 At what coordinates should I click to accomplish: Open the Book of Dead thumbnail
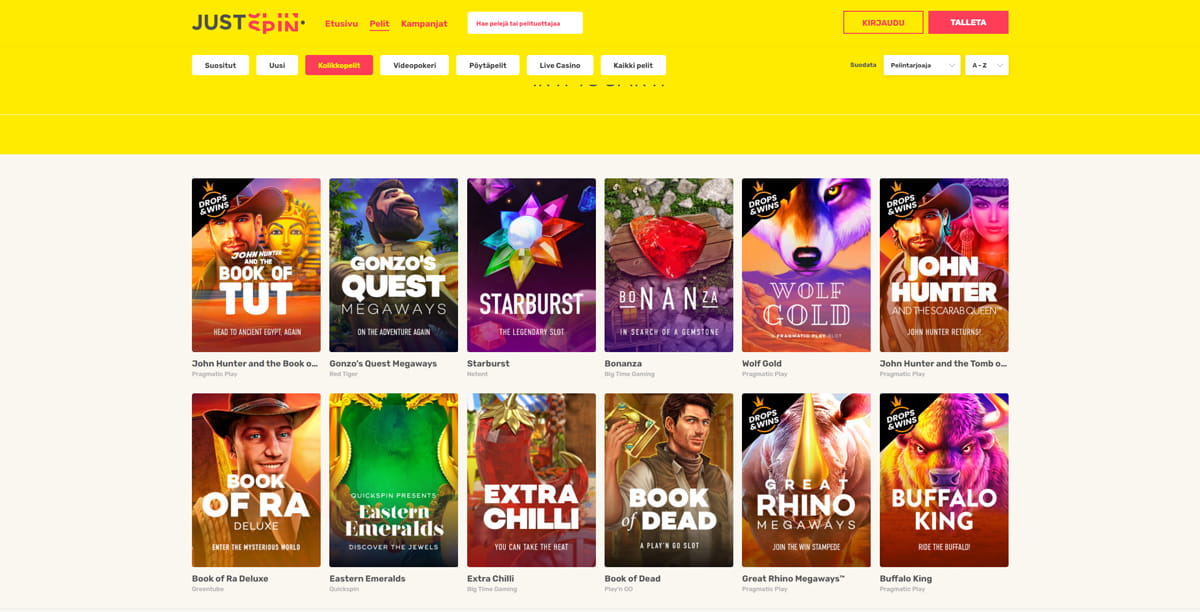(669, 480)
